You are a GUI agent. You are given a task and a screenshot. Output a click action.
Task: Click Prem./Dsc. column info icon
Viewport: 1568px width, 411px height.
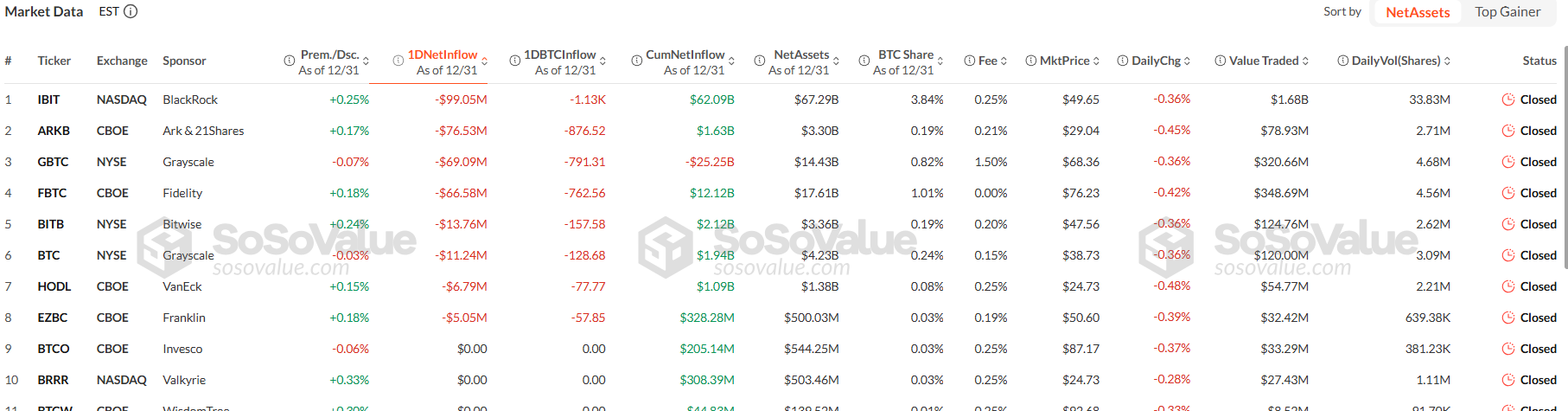[x=289, y=61]
